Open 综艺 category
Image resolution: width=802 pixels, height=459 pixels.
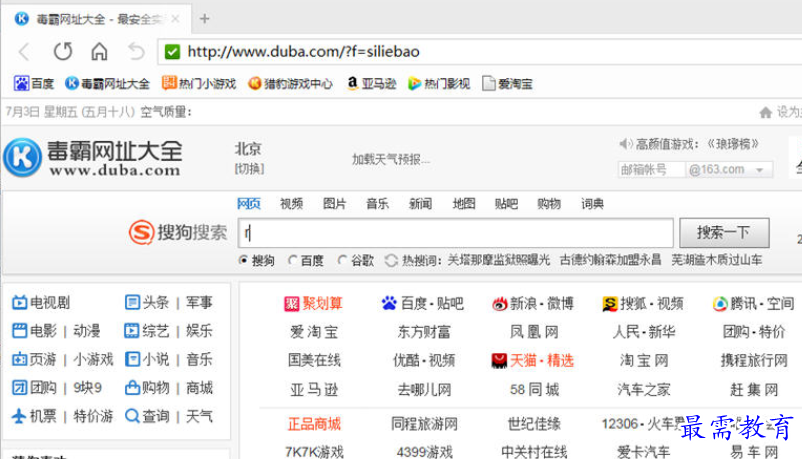(147, 331)
